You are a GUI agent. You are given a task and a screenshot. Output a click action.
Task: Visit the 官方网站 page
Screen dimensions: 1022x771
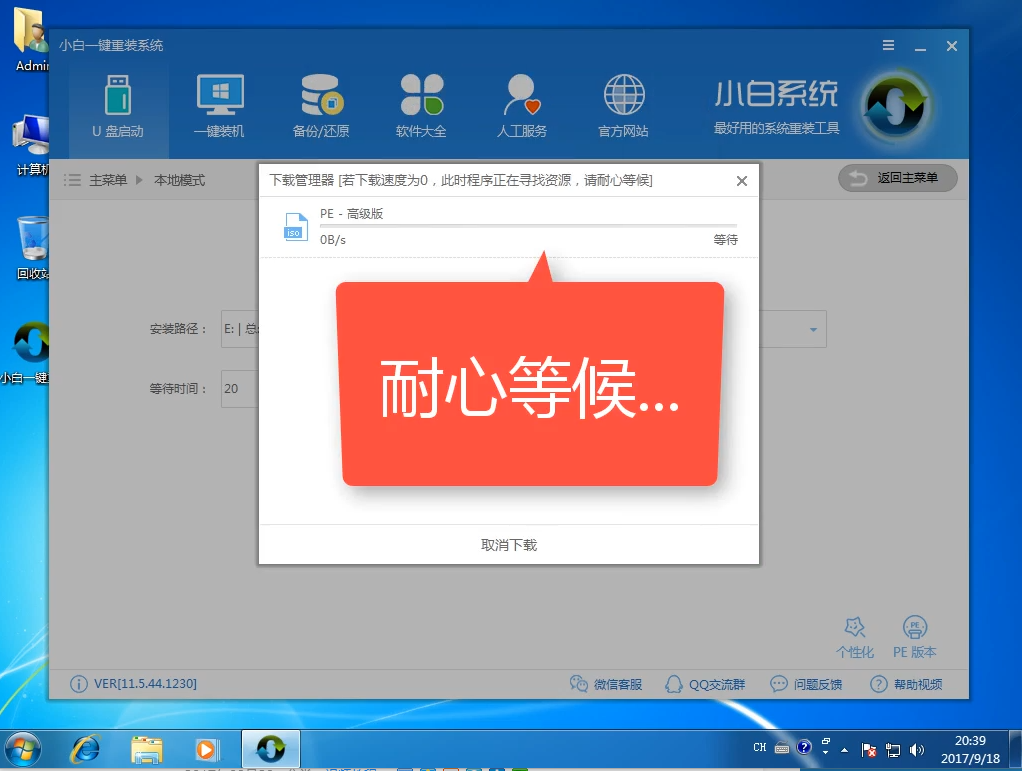coord(623,105)
